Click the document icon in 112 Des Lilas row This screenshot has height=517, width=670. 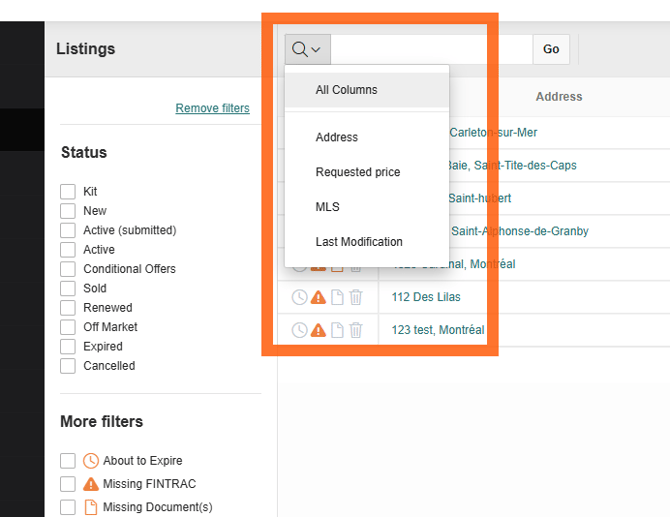(338, 297)
